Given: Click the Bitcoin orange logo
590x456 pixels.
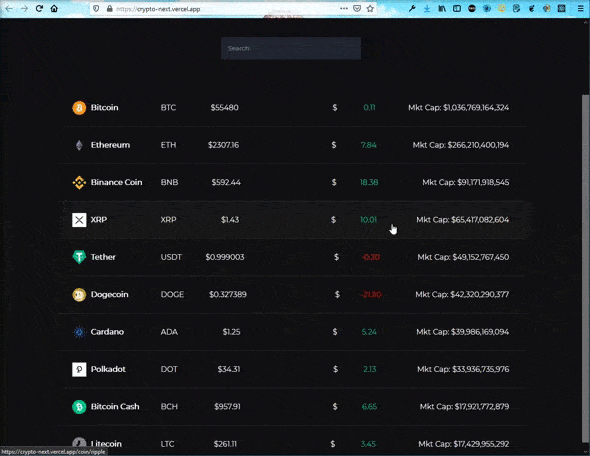Looking at the screenshot, I should click(79, 108).
